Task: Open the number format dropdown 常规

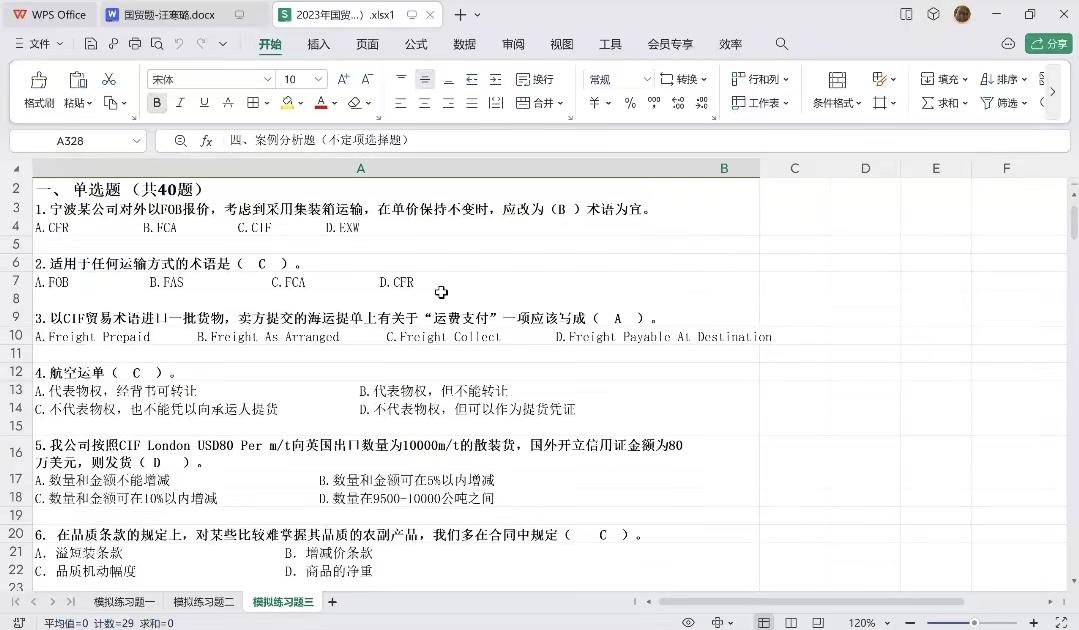Action: pyautogui.click(x=647, y=79)
